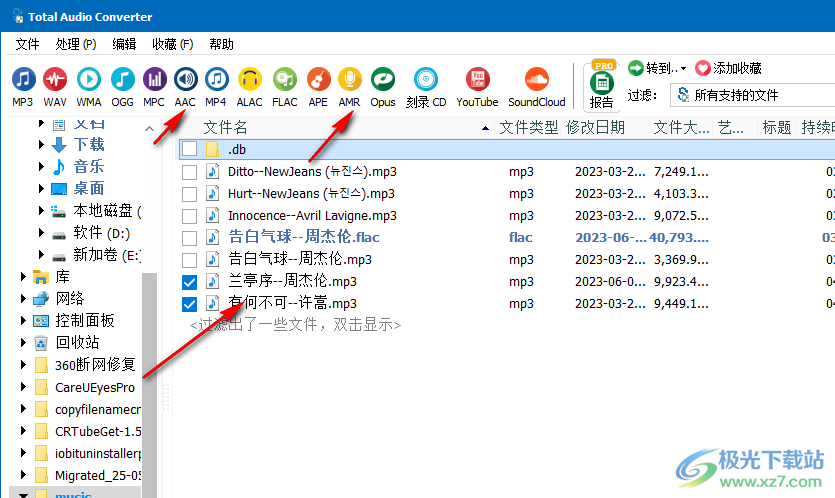Expand the 库 tree node

point(23,277)
